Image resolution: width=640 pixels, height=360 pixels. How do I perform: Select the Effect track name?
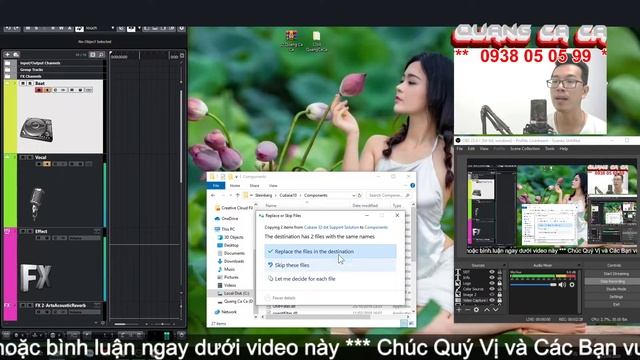(41, 231)
